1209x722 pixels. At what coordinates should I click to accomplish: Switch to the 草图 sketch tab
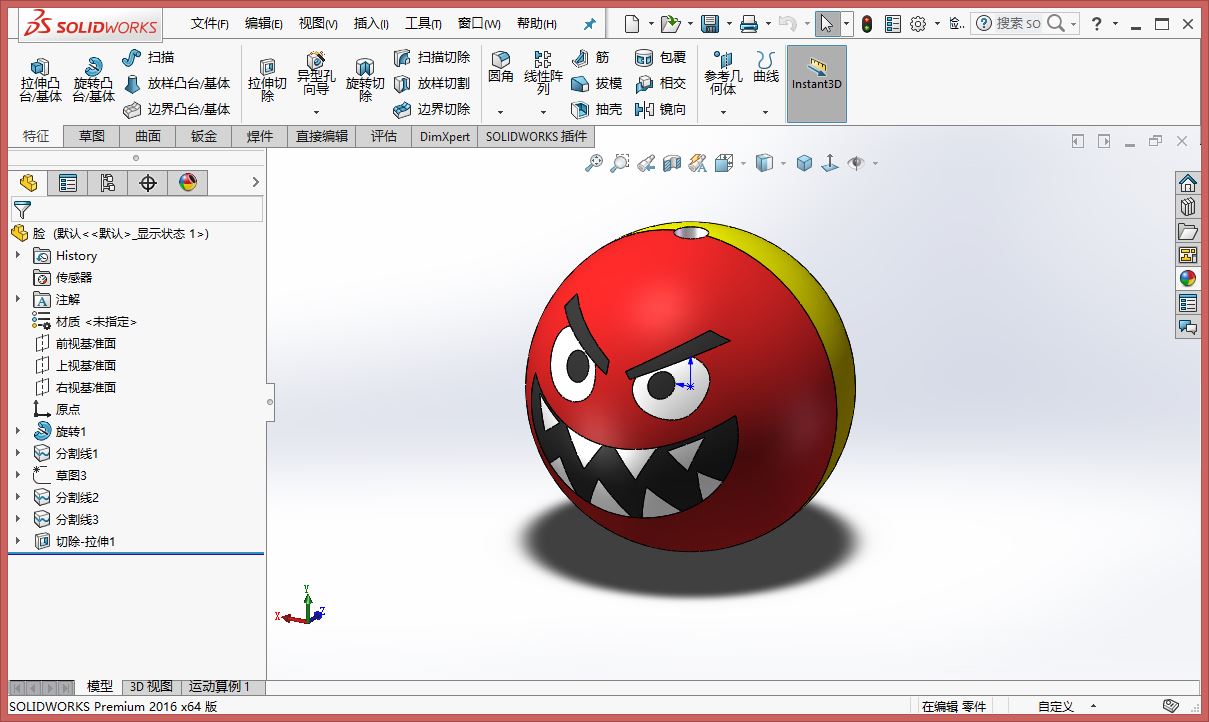tap(92, 136)
